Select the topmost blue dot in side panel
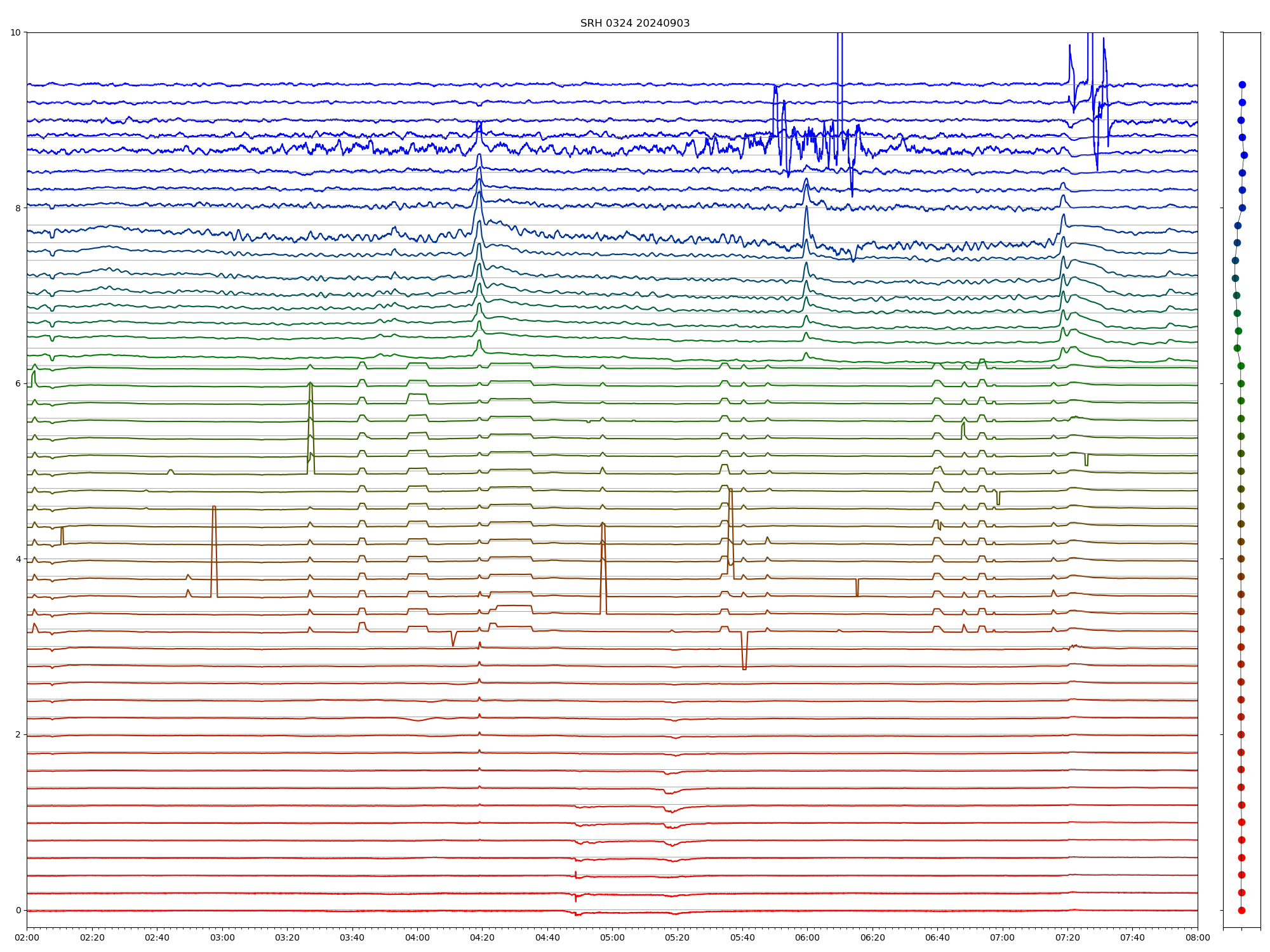The image size is (1270, 952). click(1242, 84)
